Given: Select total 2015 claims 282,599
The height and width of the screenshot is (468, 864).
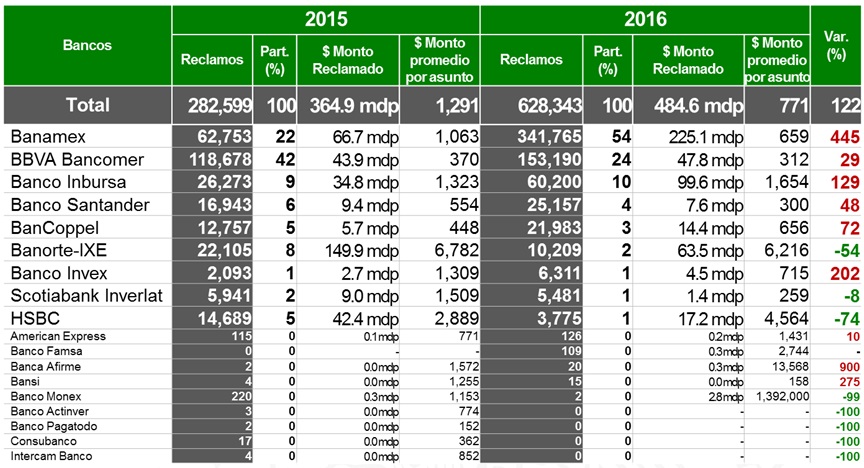Looking at the screenshot, I should (x=220, y=105).
